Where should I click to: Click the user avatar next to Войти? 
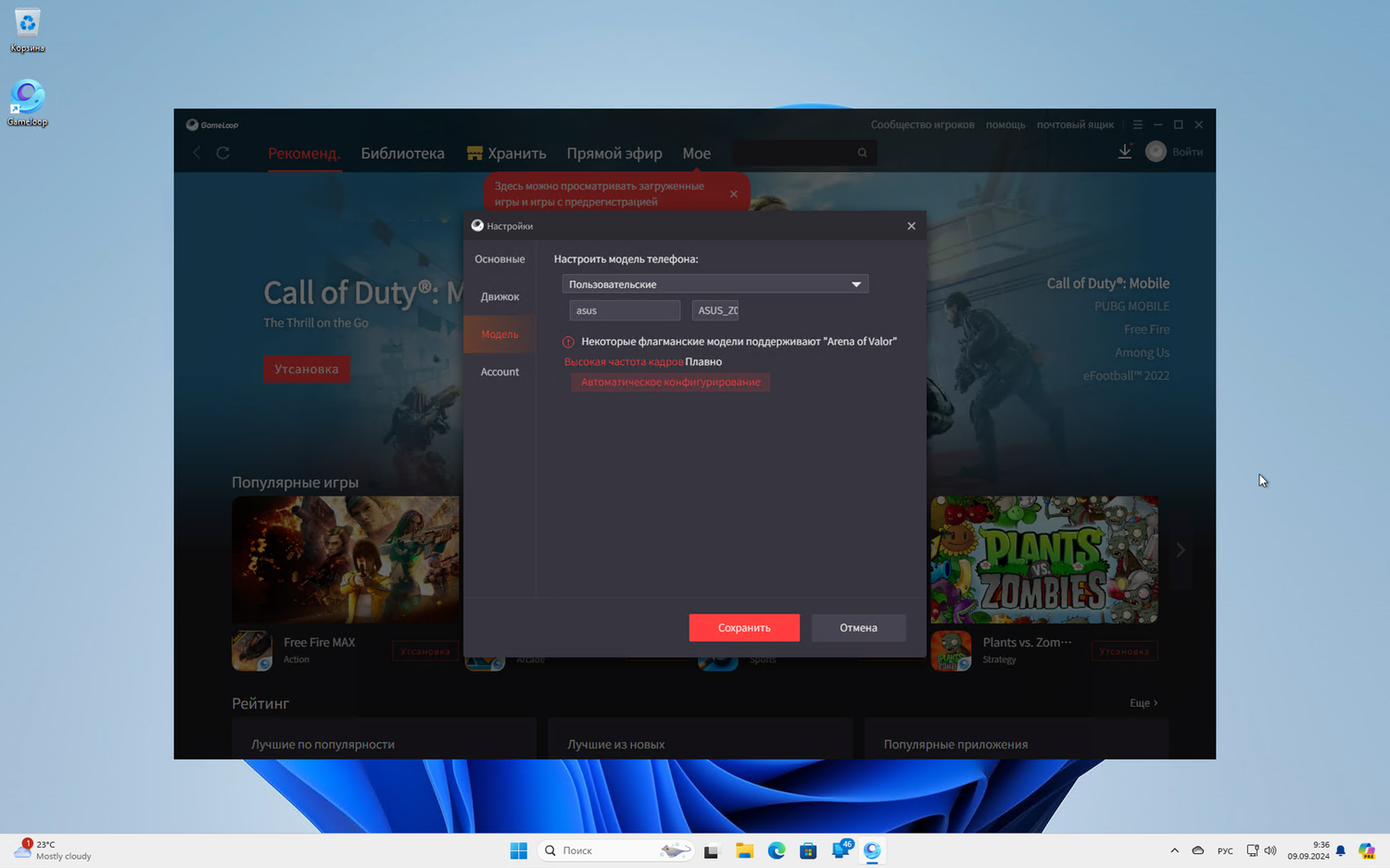tap(1156, 152)
